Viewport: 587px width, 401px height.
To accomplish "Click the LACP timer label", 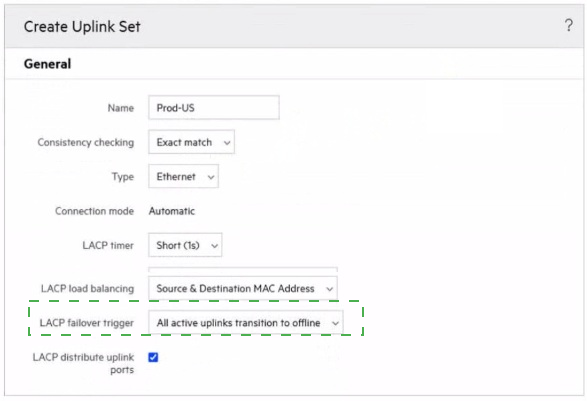I will tap(108, 246).
